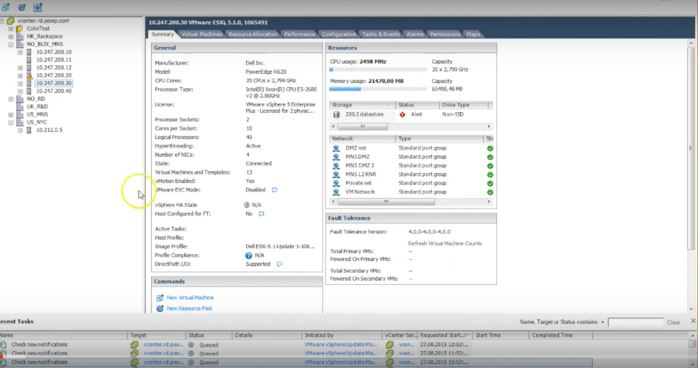This screenshot has width=698, height=368.
Task: Click the green status check for DMZ net
Action: 490,148
